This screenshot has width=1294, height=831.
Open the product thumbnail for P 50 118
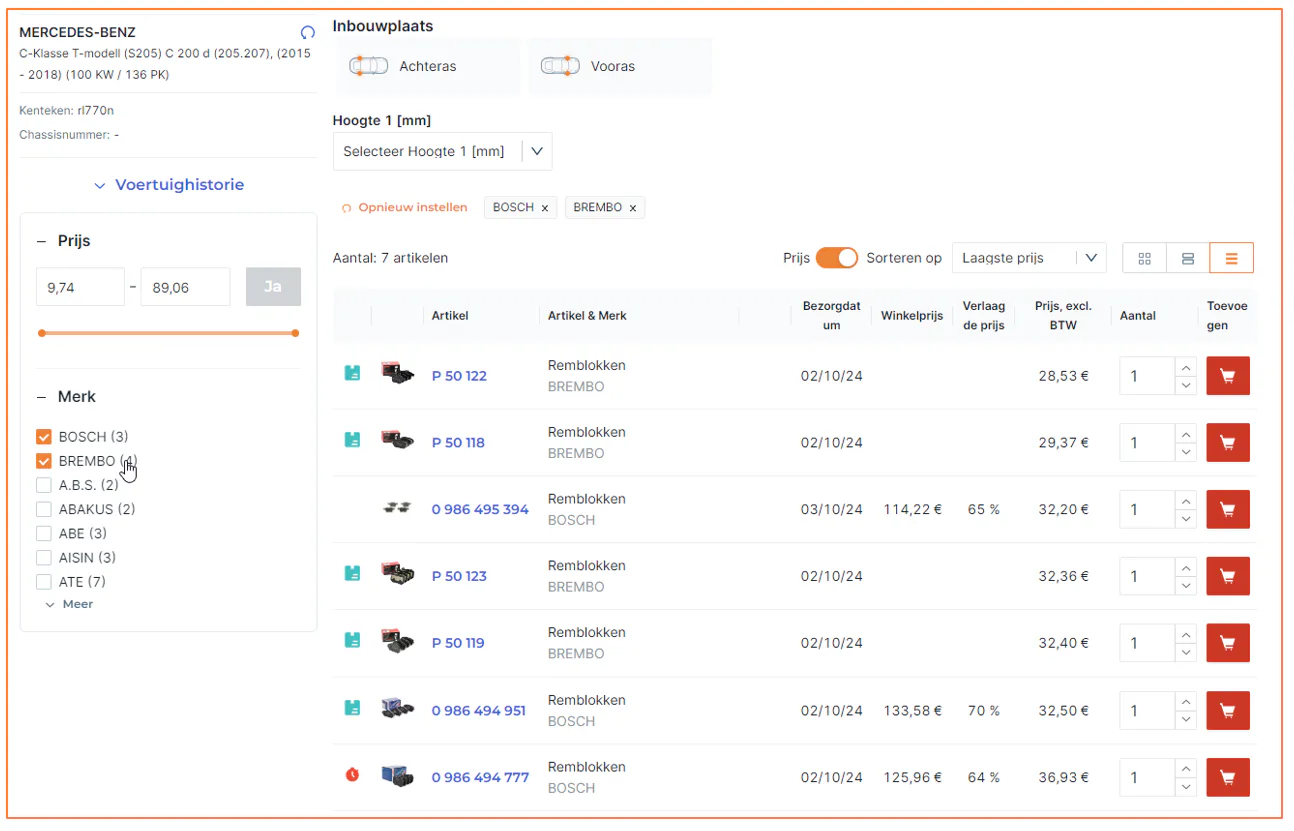397,440
